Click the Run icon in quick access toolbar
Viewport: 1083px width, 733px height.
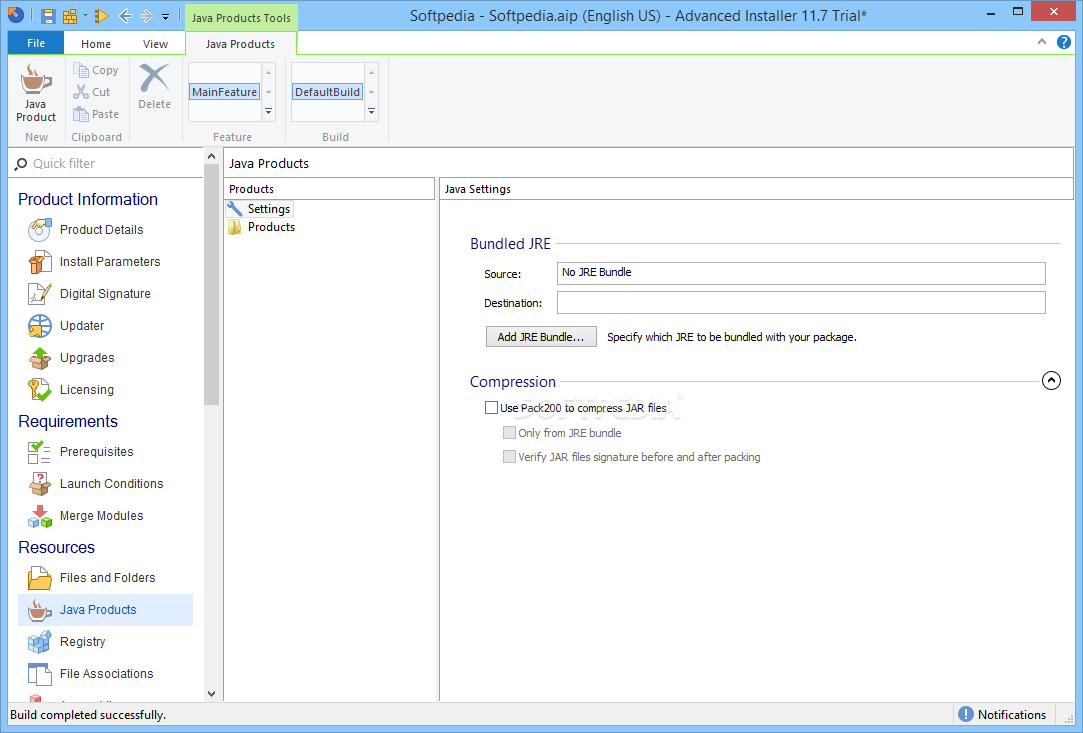pos(102,16)
